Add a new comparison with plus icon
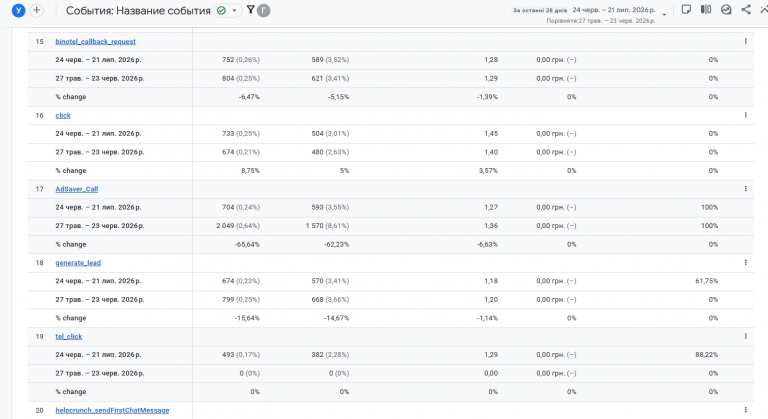Image resolution: width=768 pixels, height=419 pixels. 37,10
